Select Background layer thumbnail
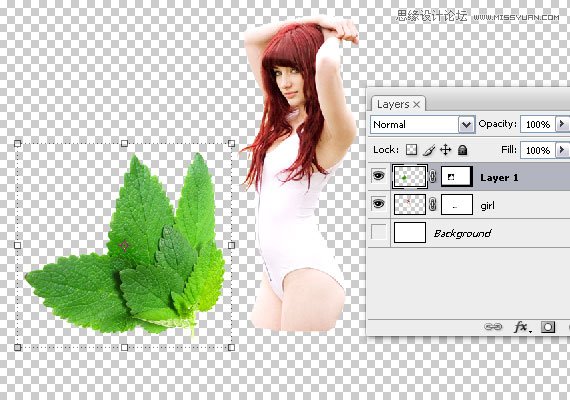This screenshot has width=570, height=400. click(x=410, y=232)
